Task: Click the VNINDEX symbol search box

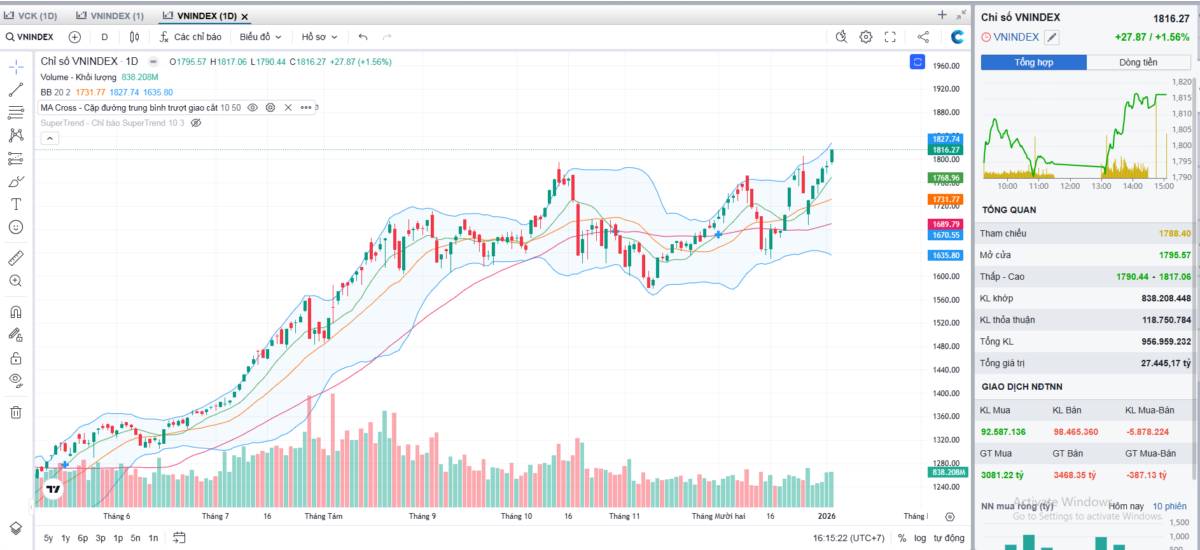Action: pyautogui.click(x=30, y=37)
